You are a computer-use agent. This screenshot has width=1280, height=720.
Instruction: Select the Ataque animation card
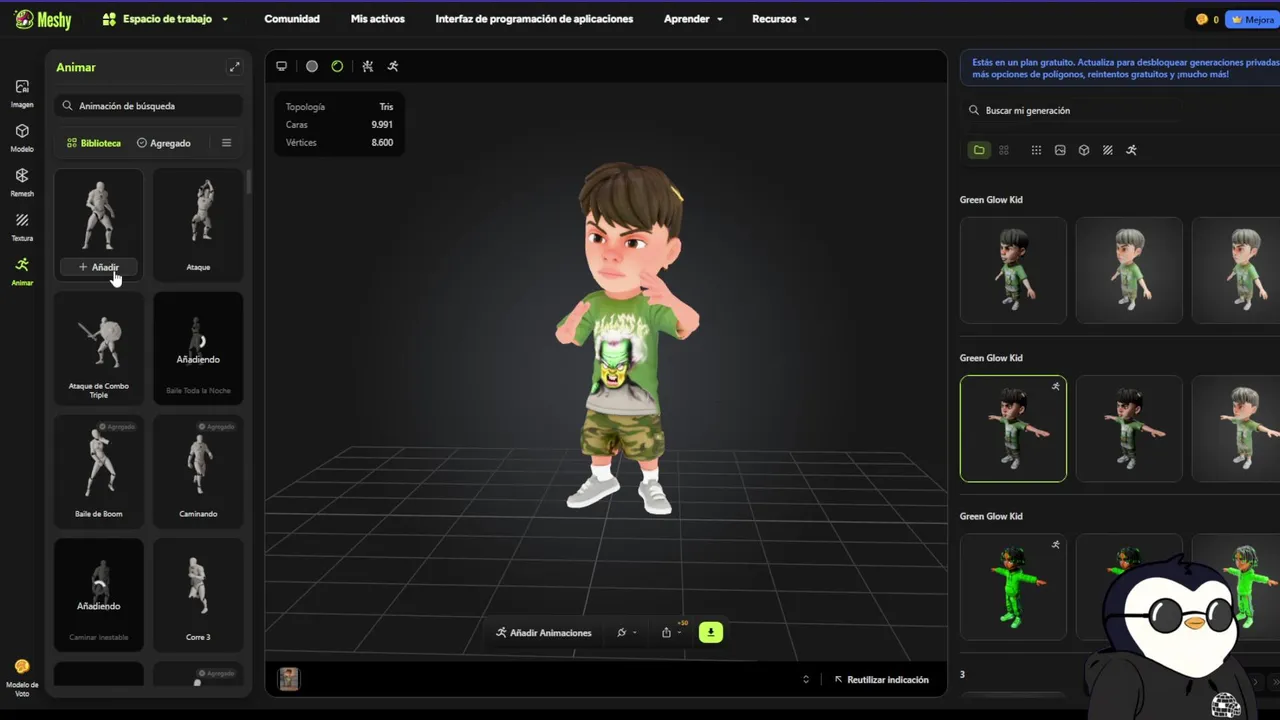coord(198,224)
